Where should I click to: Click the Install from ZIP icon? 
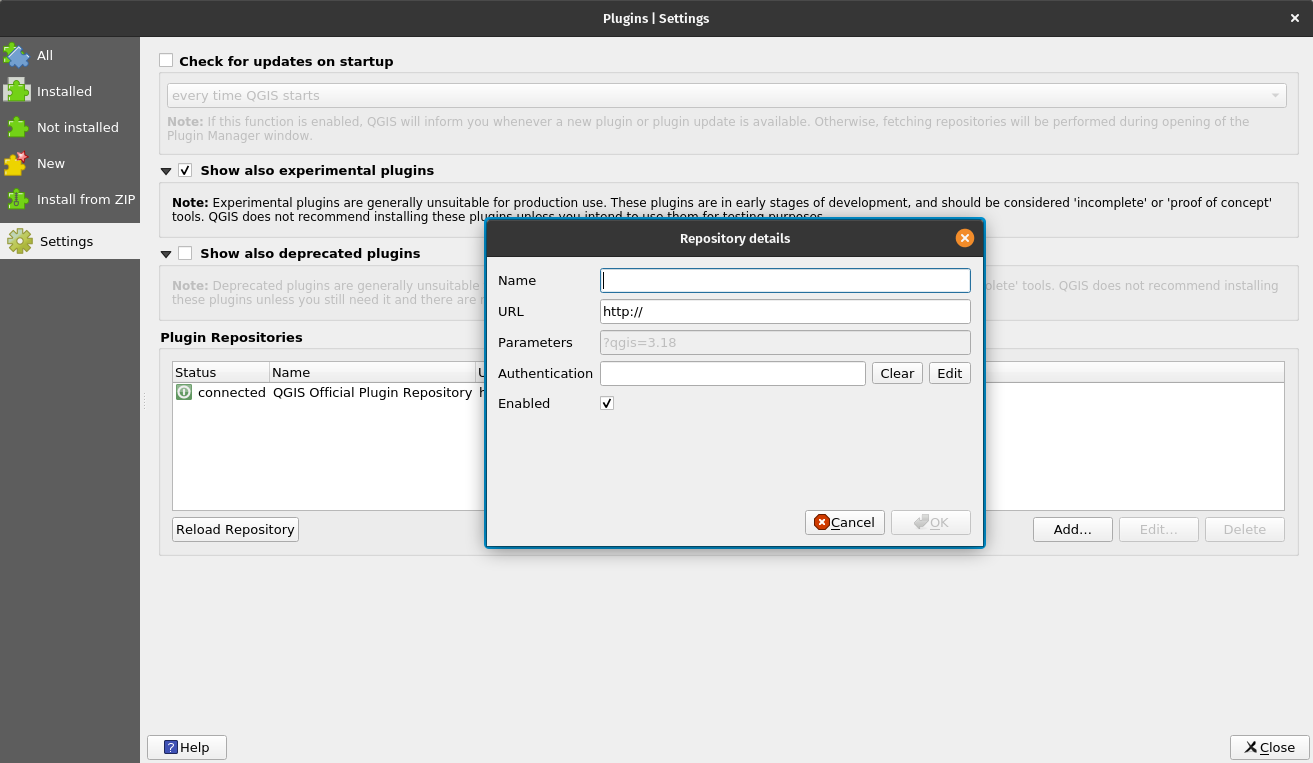tap(17, 199)
